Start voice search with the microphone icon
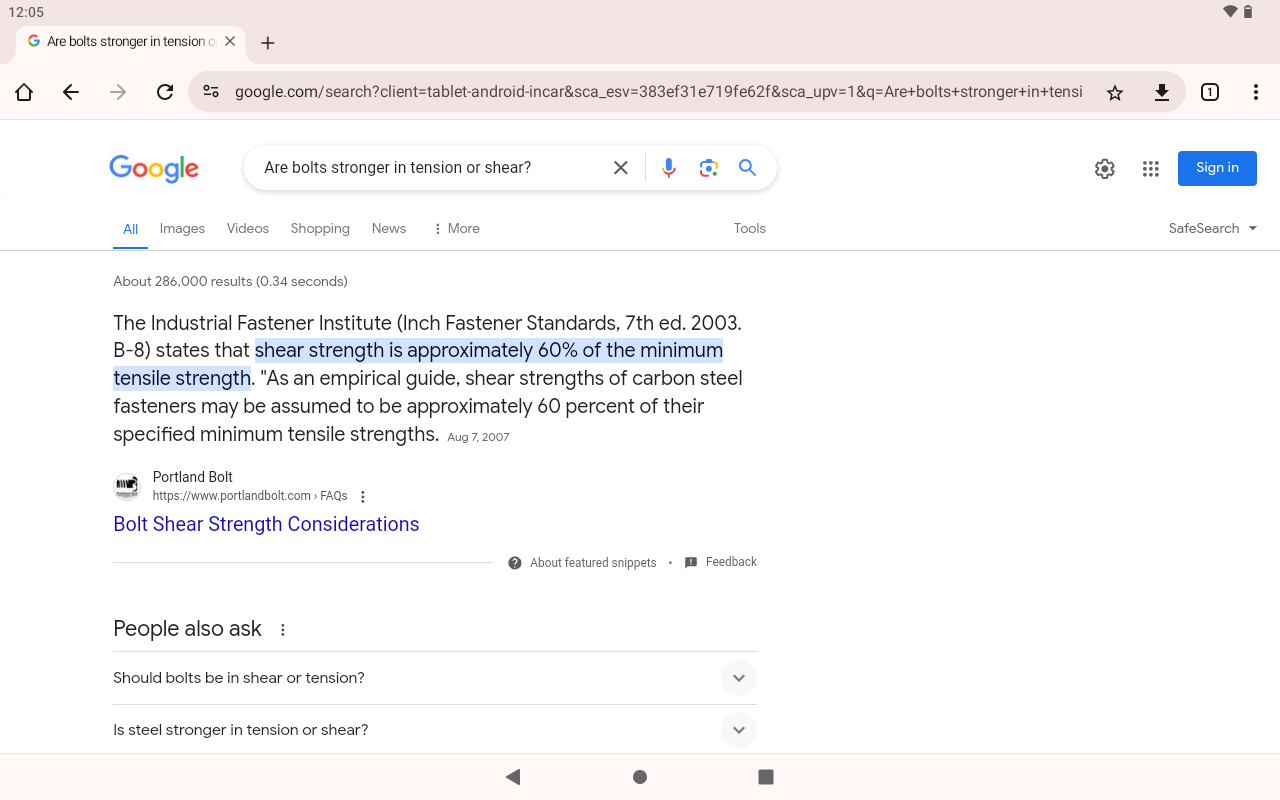This screenshot has height=800, width=1280. point(669,168)
